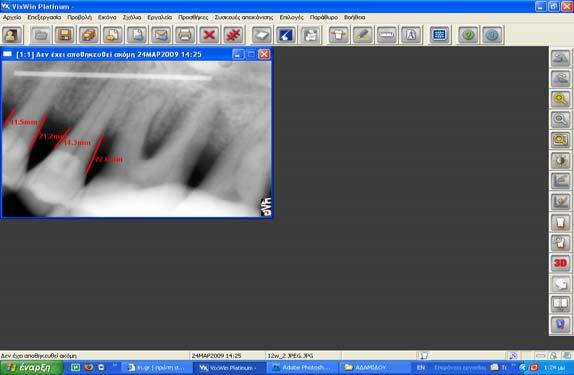Click the white tooth icon in side panel

[560, 222]
